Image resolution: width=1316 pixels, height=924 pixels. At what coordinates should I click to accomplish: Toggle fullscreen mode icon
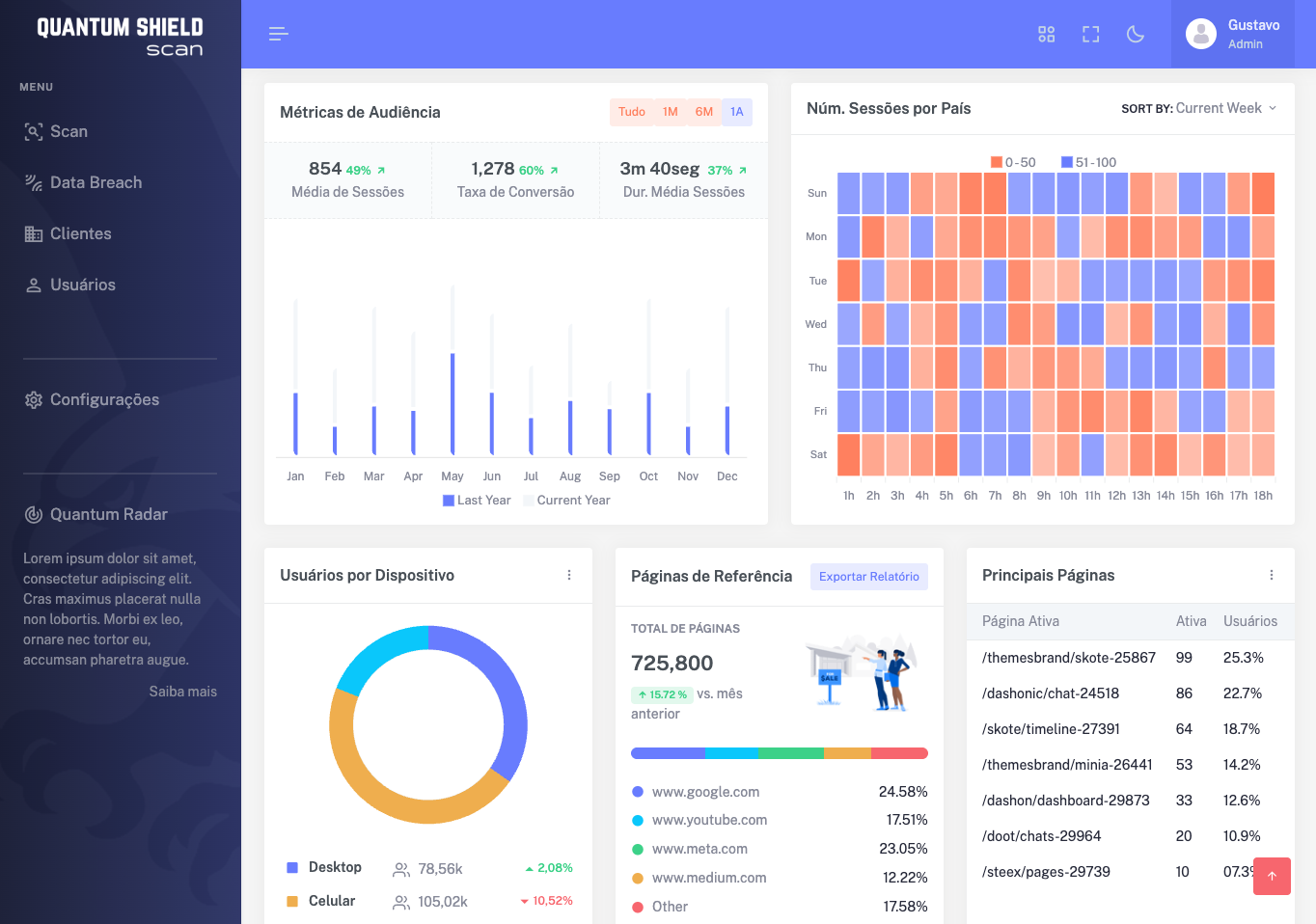[x=1090, y=35]
